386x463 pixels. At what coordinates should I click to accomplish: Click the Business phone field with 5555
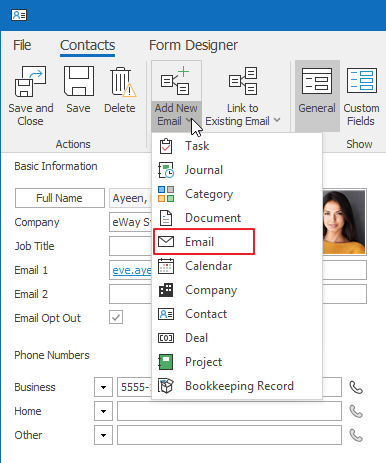click(134, 387)
